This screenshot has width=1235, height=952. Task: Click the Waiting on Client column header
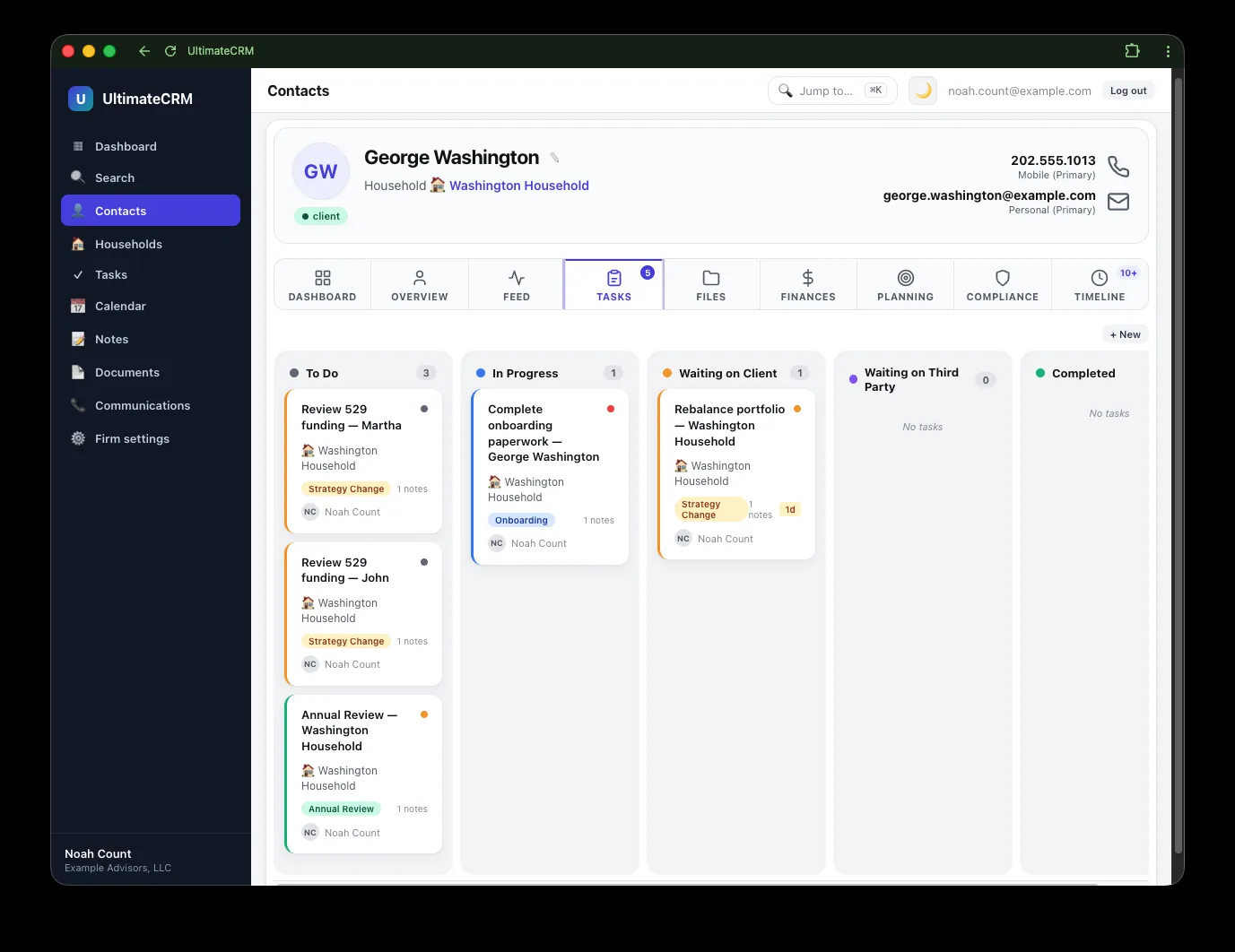tap(736, 373)
